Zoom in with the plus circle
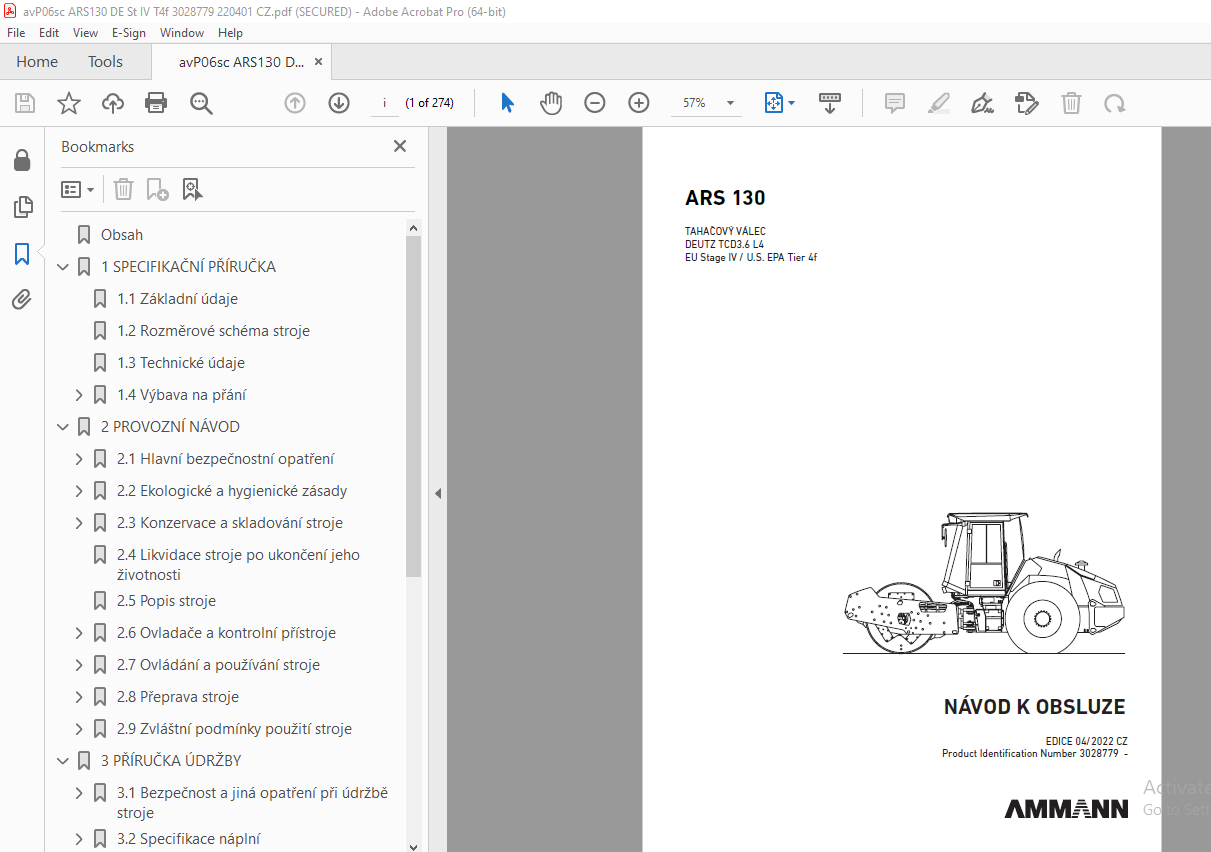Viewport: 1211px width, 852px height. pyautogui.click(x=639, y=103)
